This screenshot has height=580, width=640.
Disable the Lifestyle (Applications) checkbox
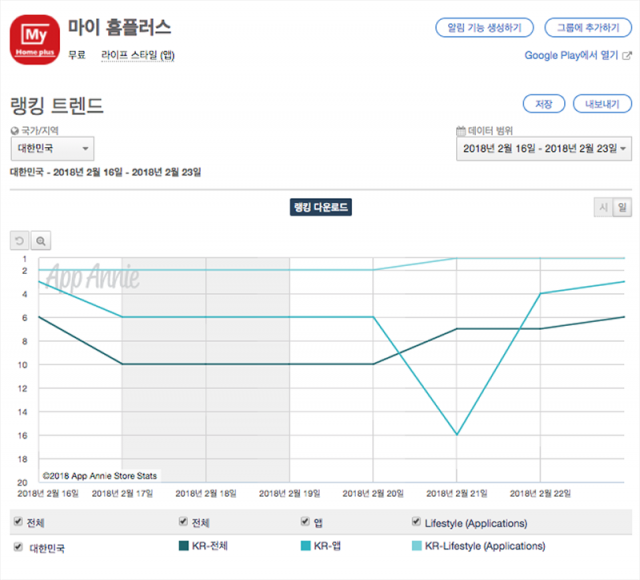click(416, 522)
